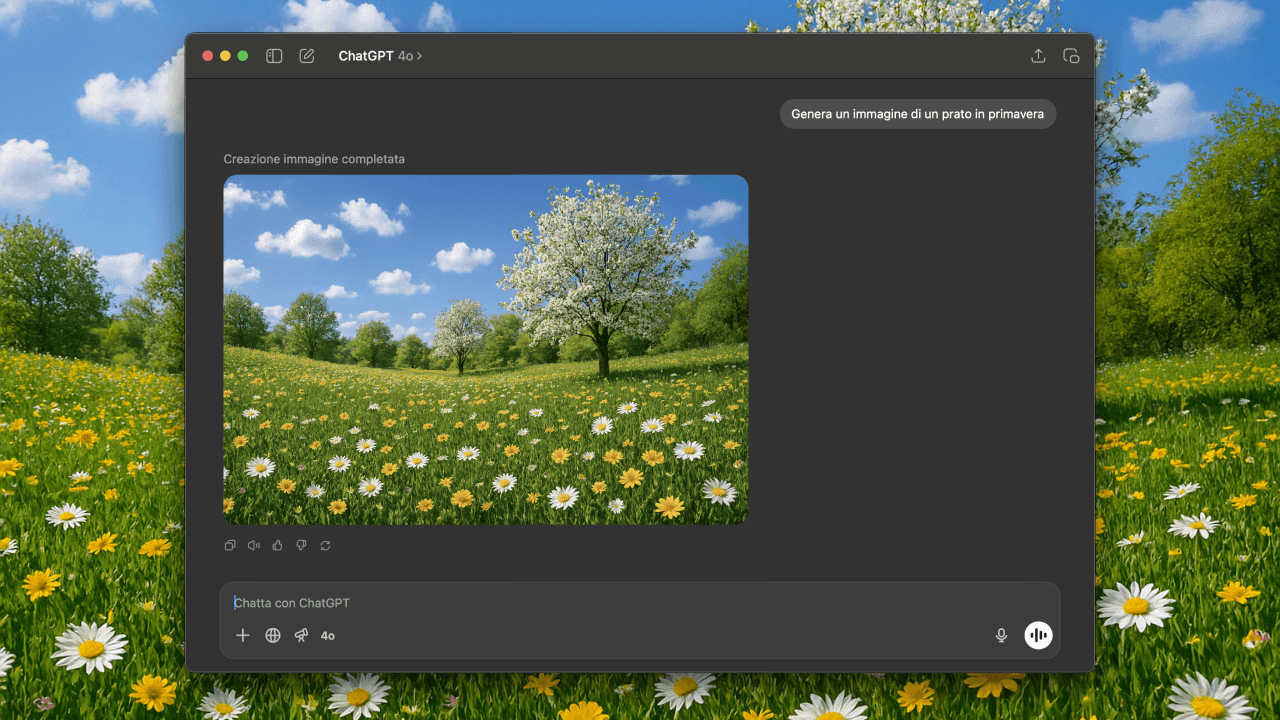This screenshot has height=720, width=1280.
Task: Open the companion window icon
Action: (1071, 56)
